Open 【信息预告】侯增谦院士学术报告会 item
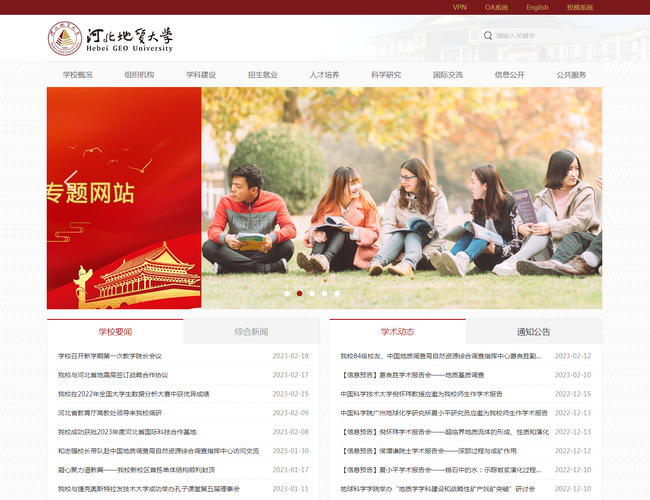Screen dimensions: 650x500 [429, 451]
